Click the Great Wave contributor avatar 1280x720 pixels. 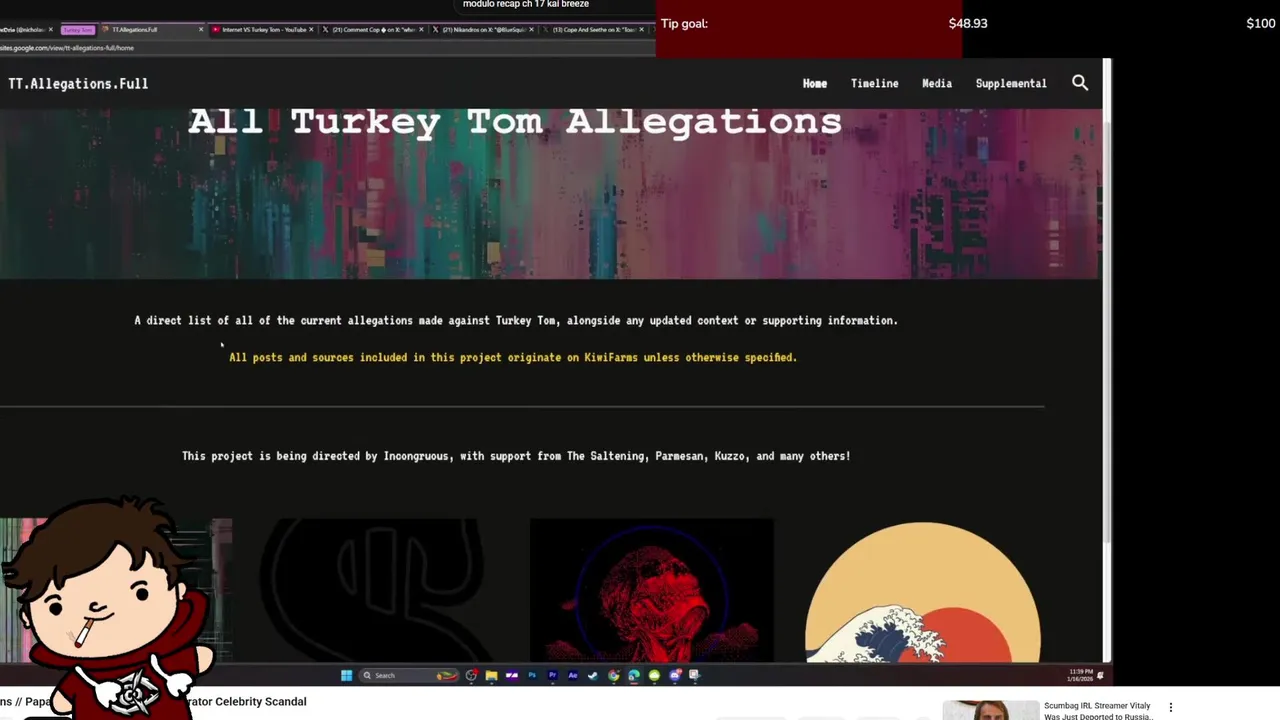click(x=922, y=592)
